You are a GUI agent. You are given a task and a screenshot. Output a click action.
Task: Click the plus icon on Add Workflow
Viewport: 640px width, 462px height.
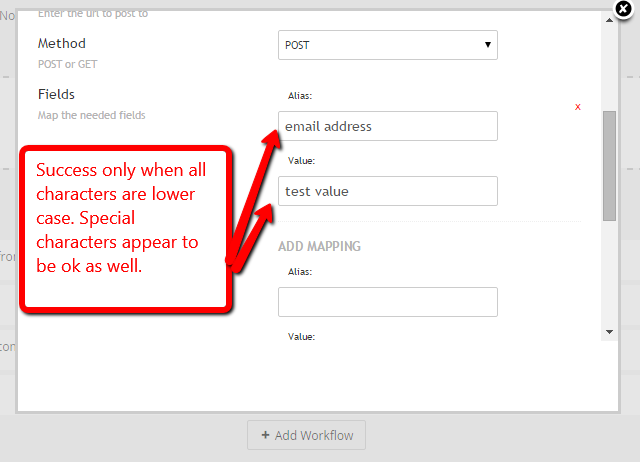click(265, 435)
